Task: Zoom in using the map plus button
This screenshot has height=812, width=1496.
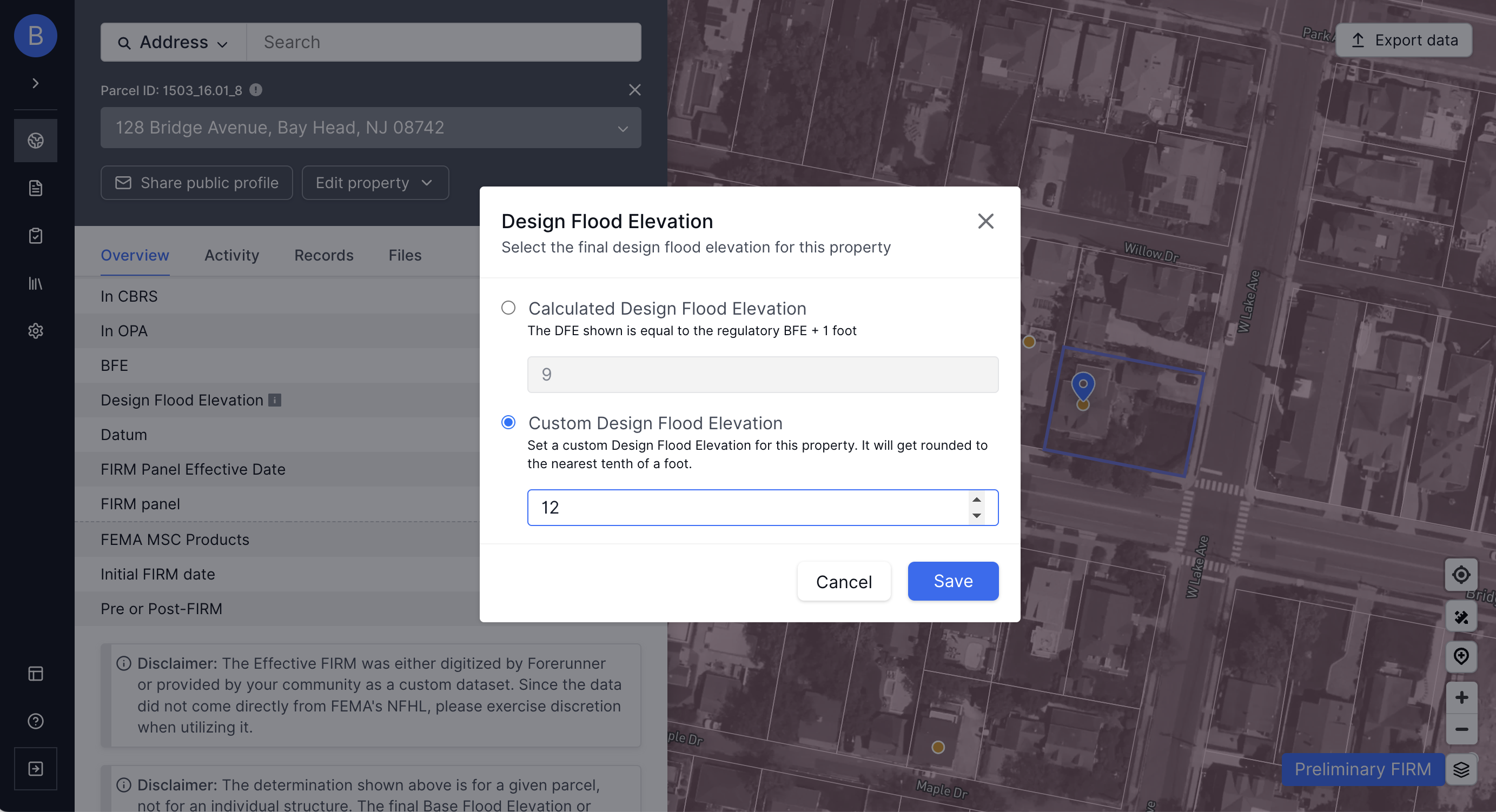Action: [x=1462, y=696]
